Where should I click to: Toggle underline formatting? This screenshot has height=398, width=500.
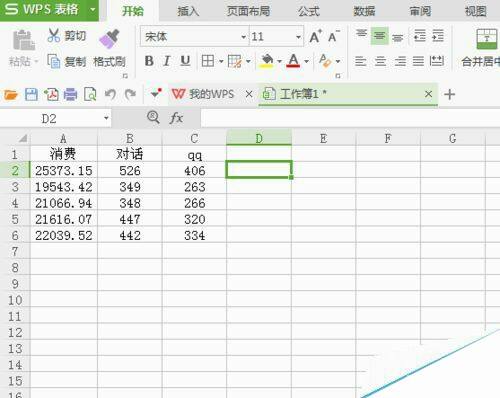point(185,61)
